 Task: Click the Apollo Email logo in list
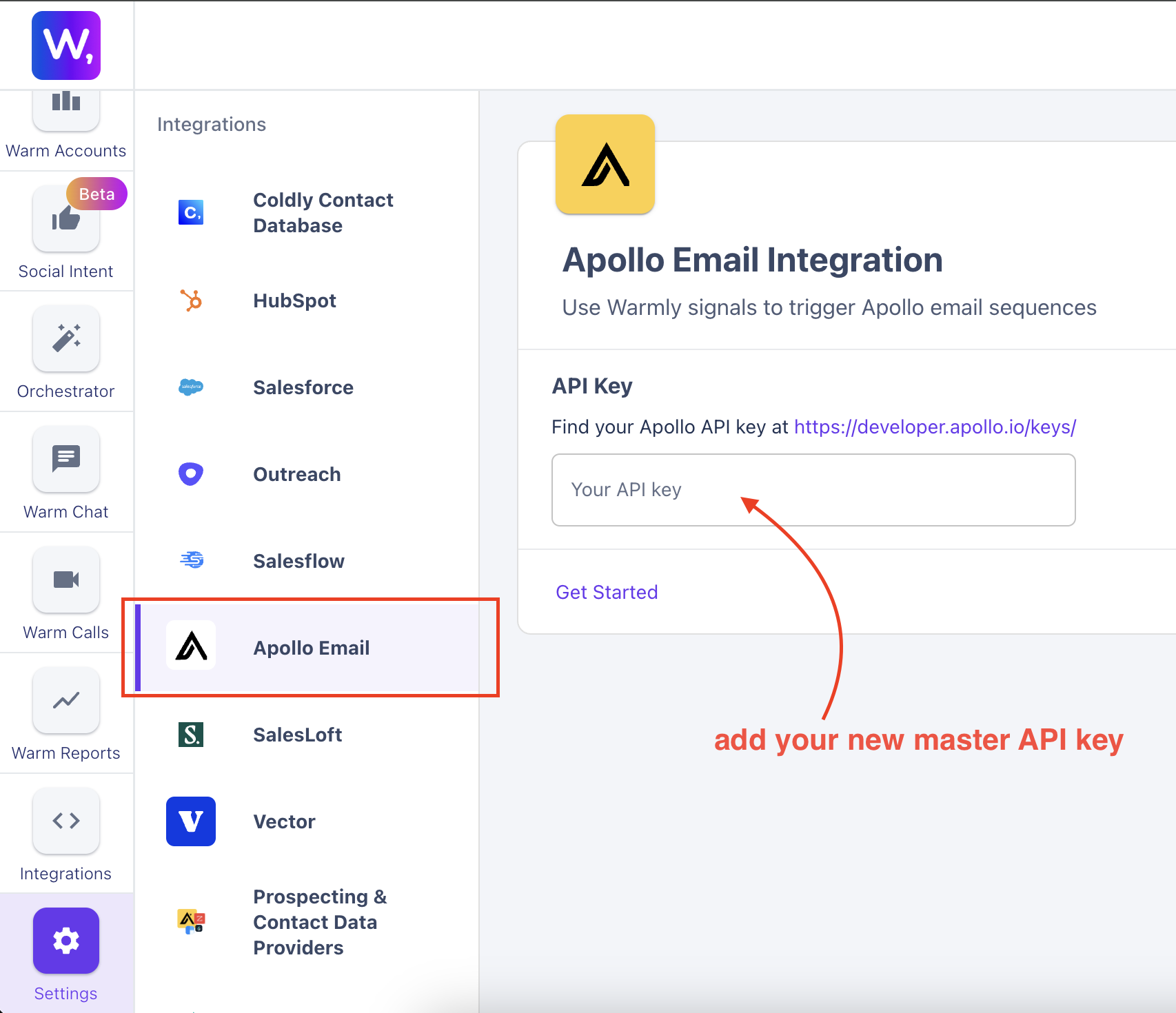pos(191,645)
